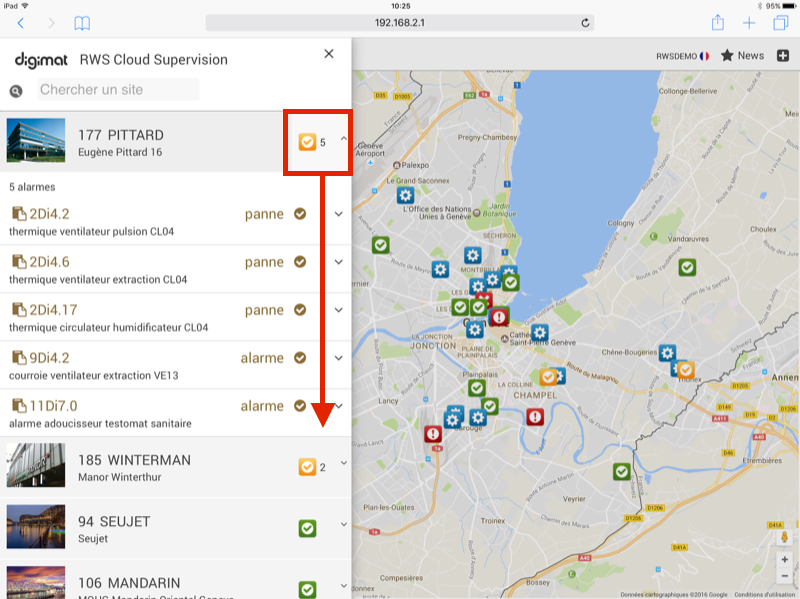Screen dimensions: 800x599
Task: Switch language via RWSDEMO flag
Action: (683, 56)
